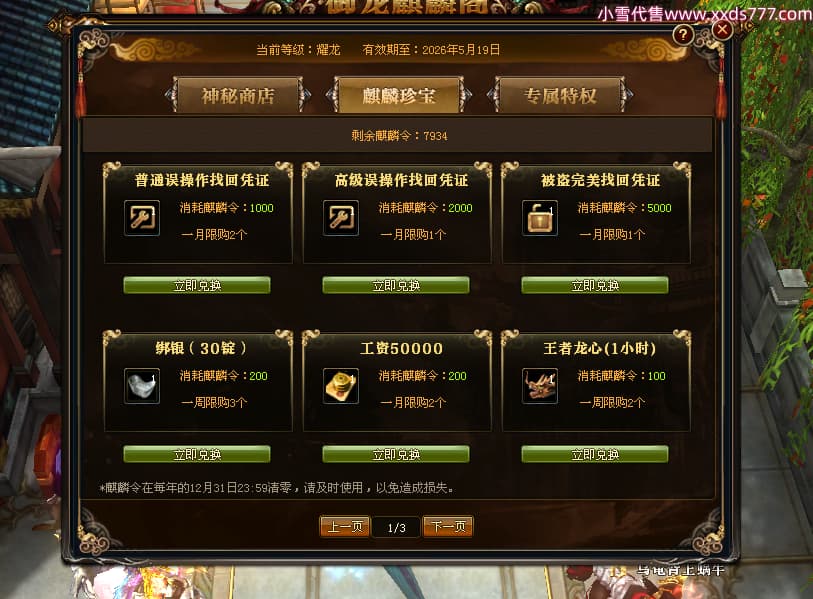Go to previous page with 上一页
The height and width of the screenshot is (599, 813).
(x=345, y=527)
